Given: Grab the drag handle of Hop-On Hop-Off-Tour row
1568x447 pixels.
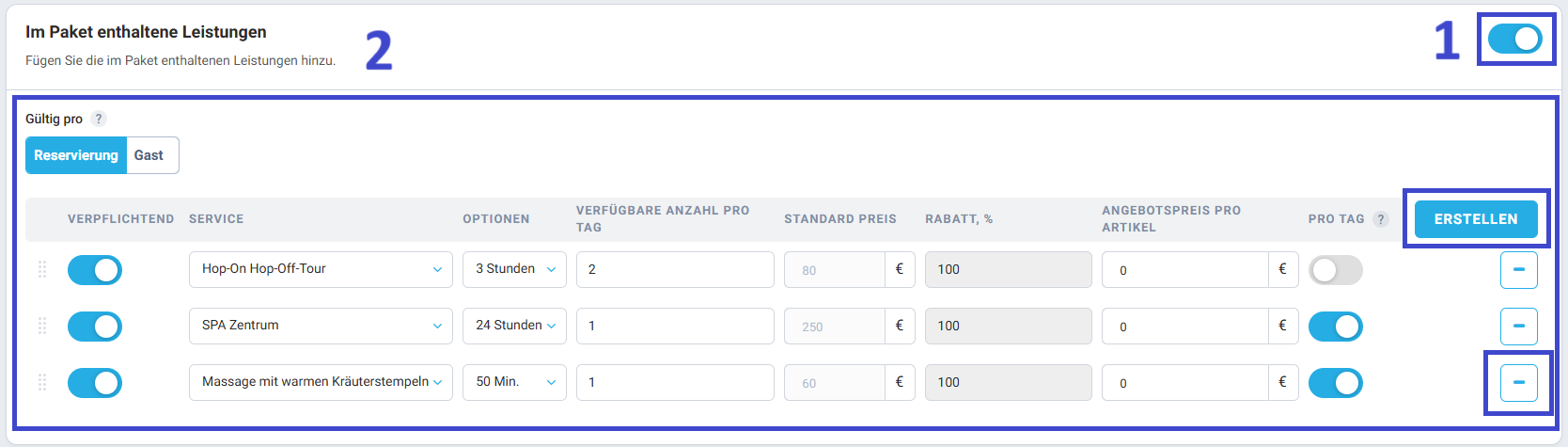Looking at the screenshot, I should (x=42, y=270).
